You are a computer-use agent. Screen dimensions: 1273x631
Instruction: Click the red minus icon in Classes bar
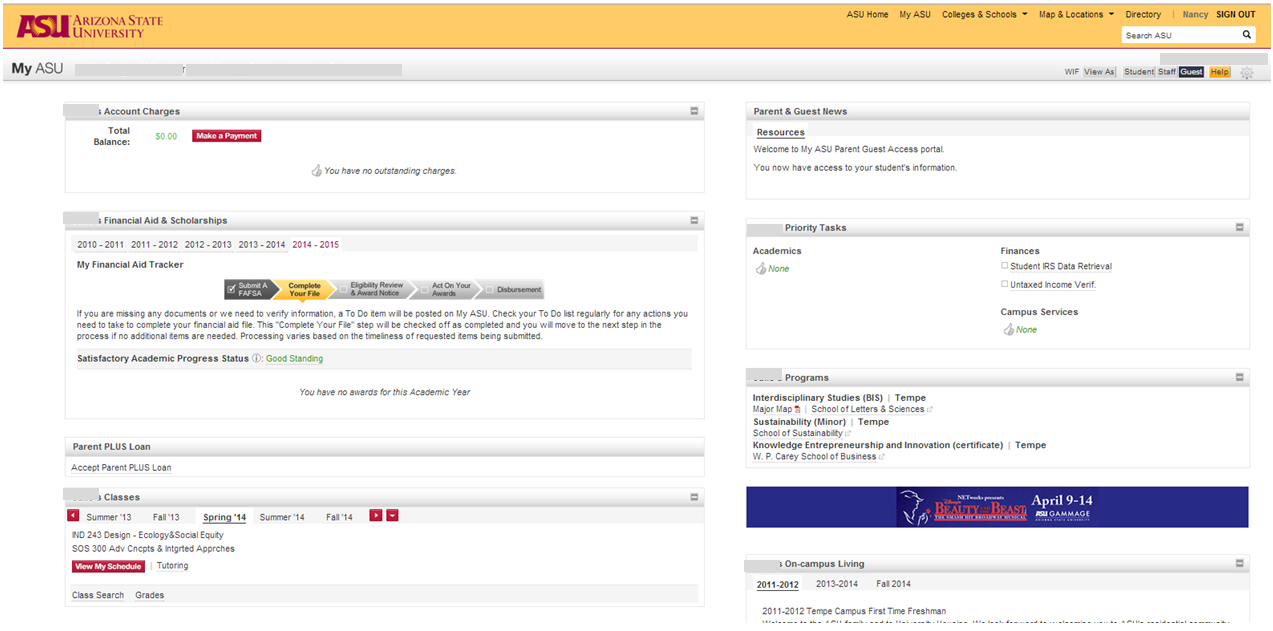[392, 515]
